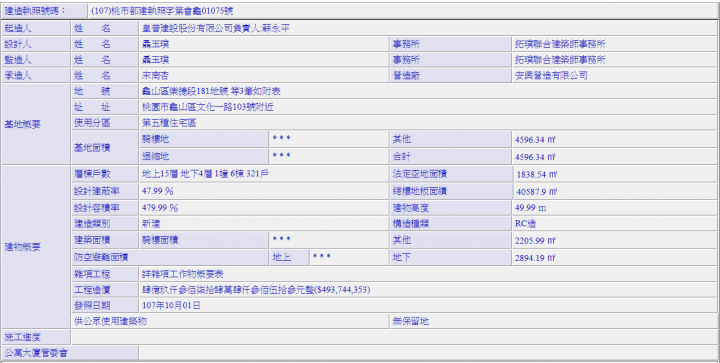
Task: Select company '安興營造有限公司'
Action: [551, 75]
